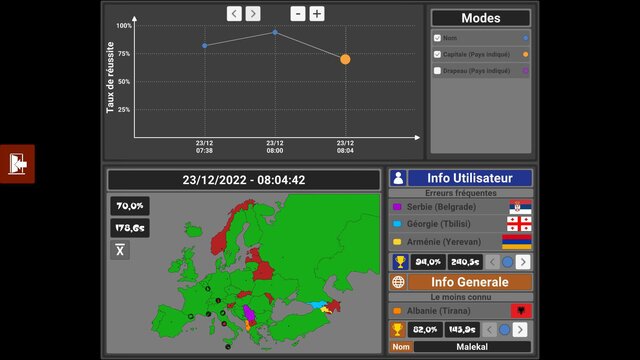Enable the Drapeau (Pays indiqué) checkbox
Viewport: 640px width, 360px height.
[438, 71]
